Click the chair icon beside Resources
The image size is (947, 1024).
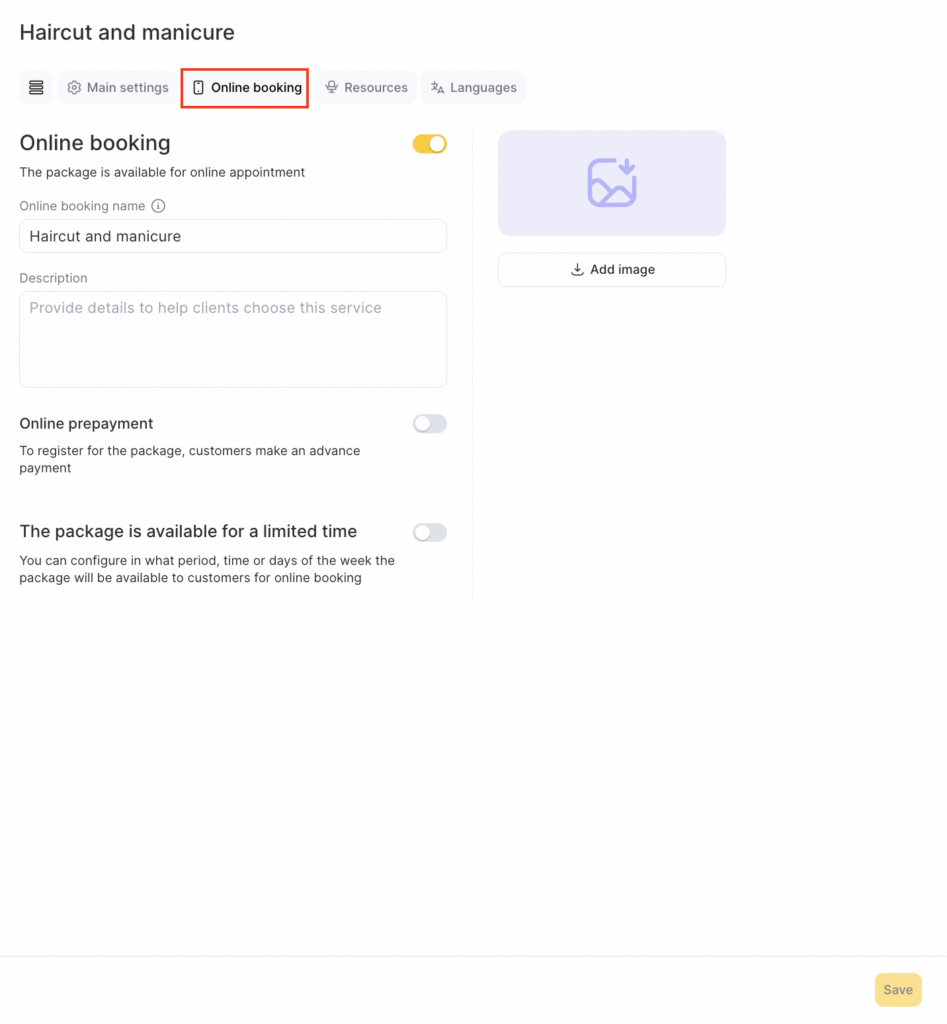click(332, 88)
